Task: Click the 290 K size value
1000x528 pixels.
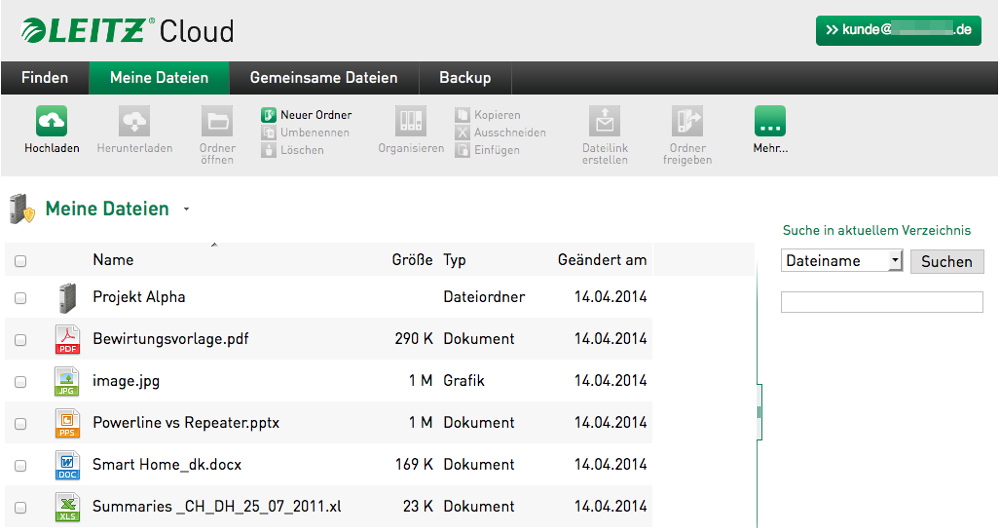Action: click(x=414, y=339)
